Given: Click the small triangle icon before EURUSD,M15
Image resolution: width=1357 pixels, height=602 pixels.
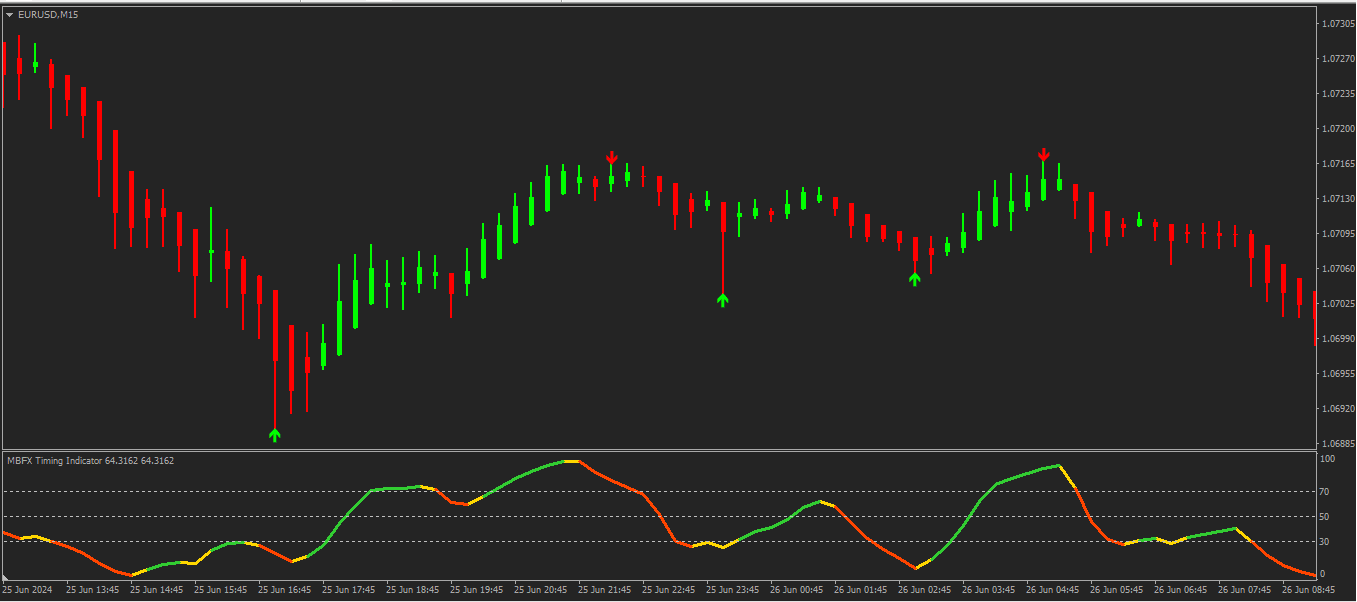Looking at the screenshot, I should click(x=10, y=14).
